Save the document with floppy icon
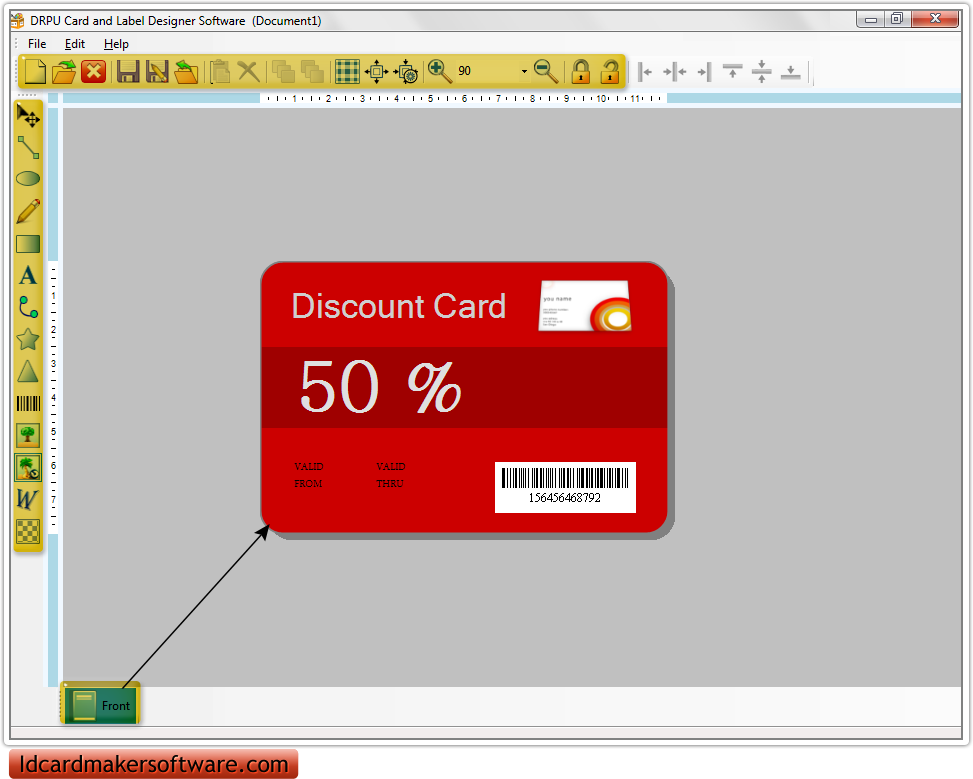 [x=128, y=71]
